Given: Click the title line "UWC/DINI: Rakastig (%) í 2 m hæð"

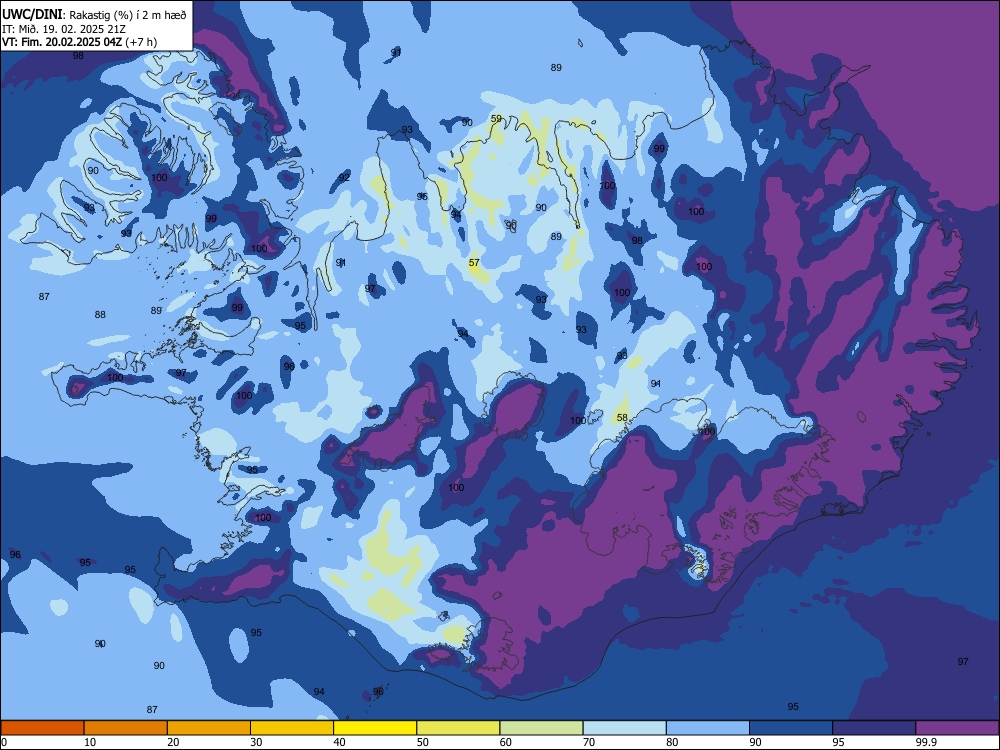Looking at the screenshot, I should (x=94, y=15).
